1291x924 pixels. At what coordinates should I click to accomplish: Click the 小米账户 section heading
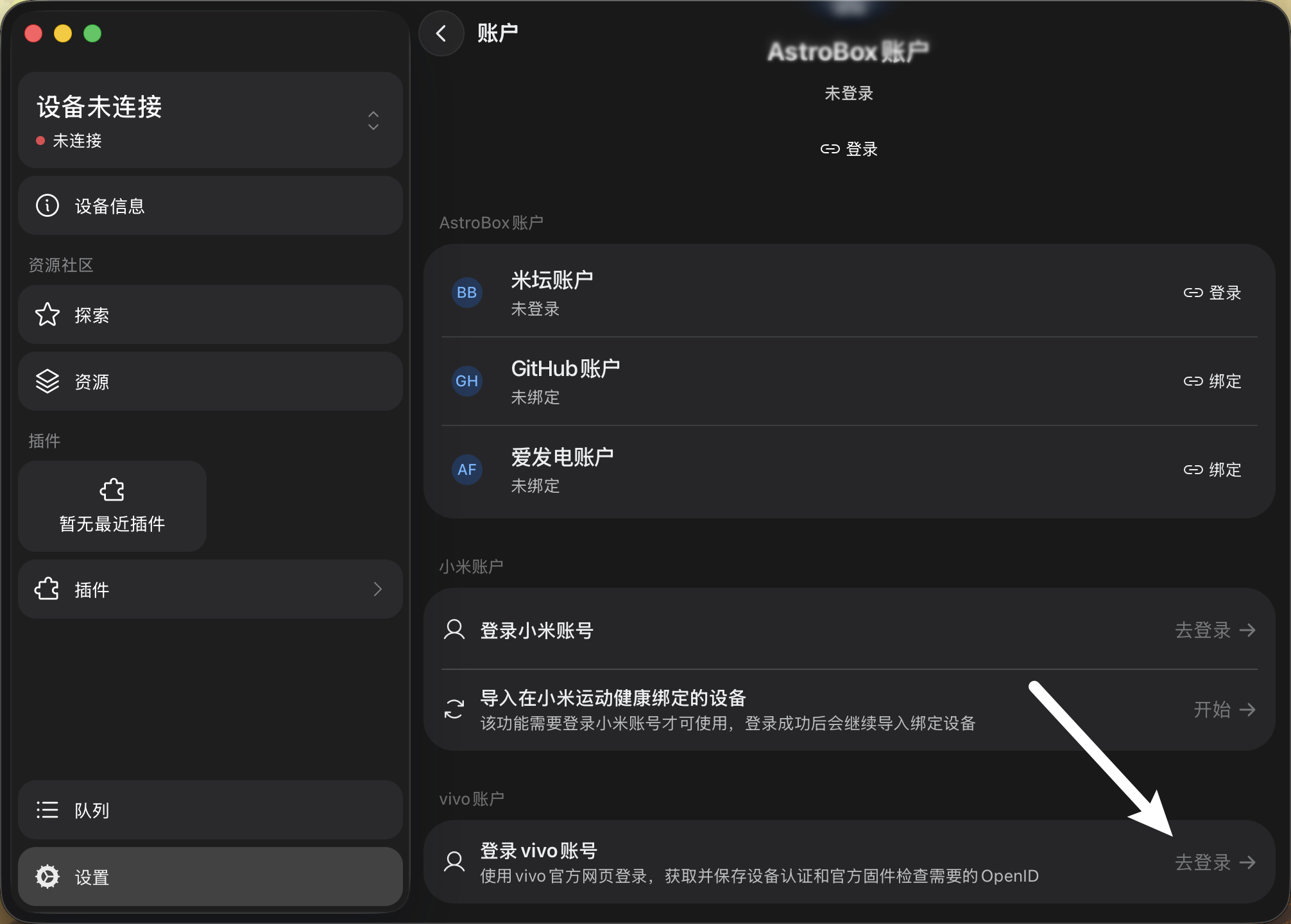point(471,567)
